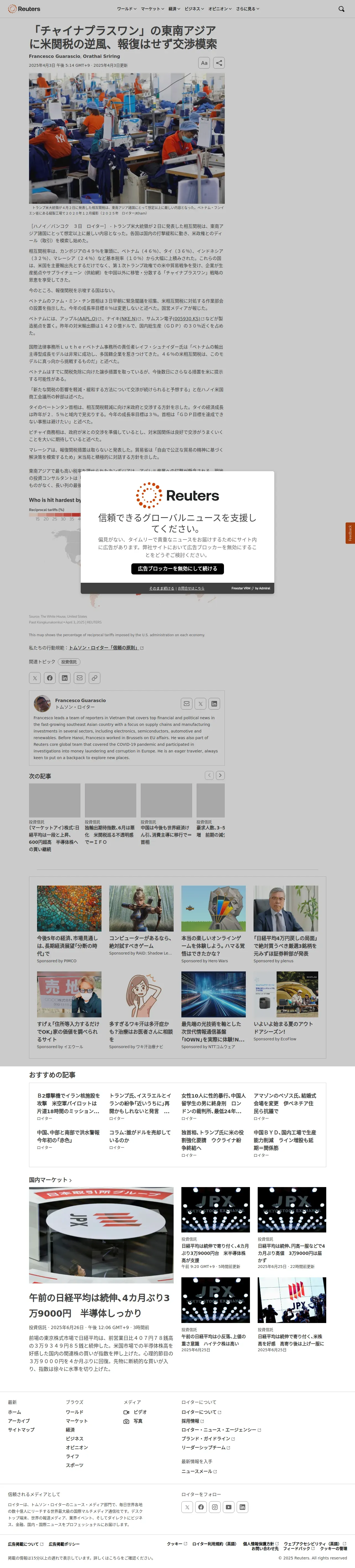Open author name Francesco Guarascio in byline
Screen dimensions: 355x1568
coord(54,56)
